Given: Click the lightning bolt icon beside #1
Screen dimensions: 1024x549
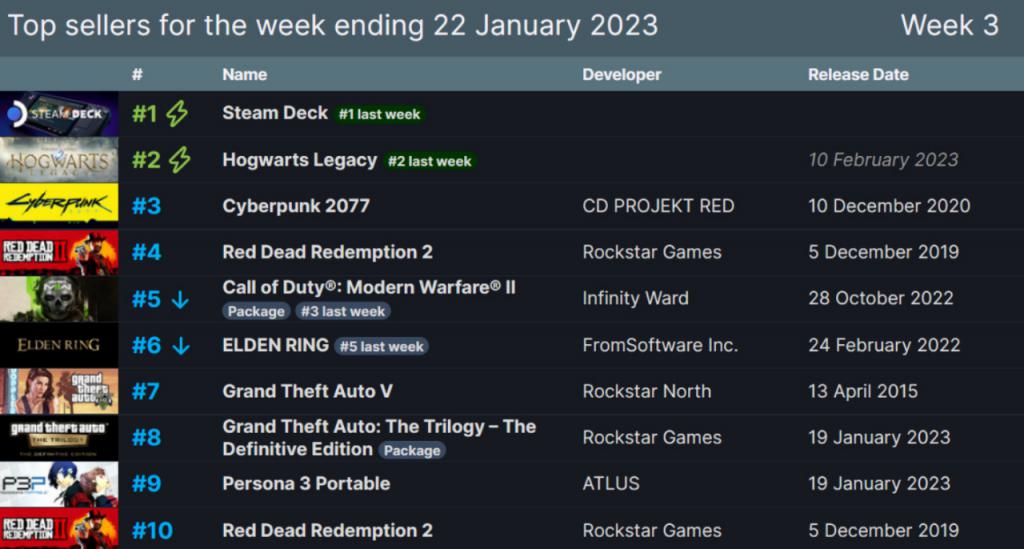Looking at the screenshot, I should point(177,114).
